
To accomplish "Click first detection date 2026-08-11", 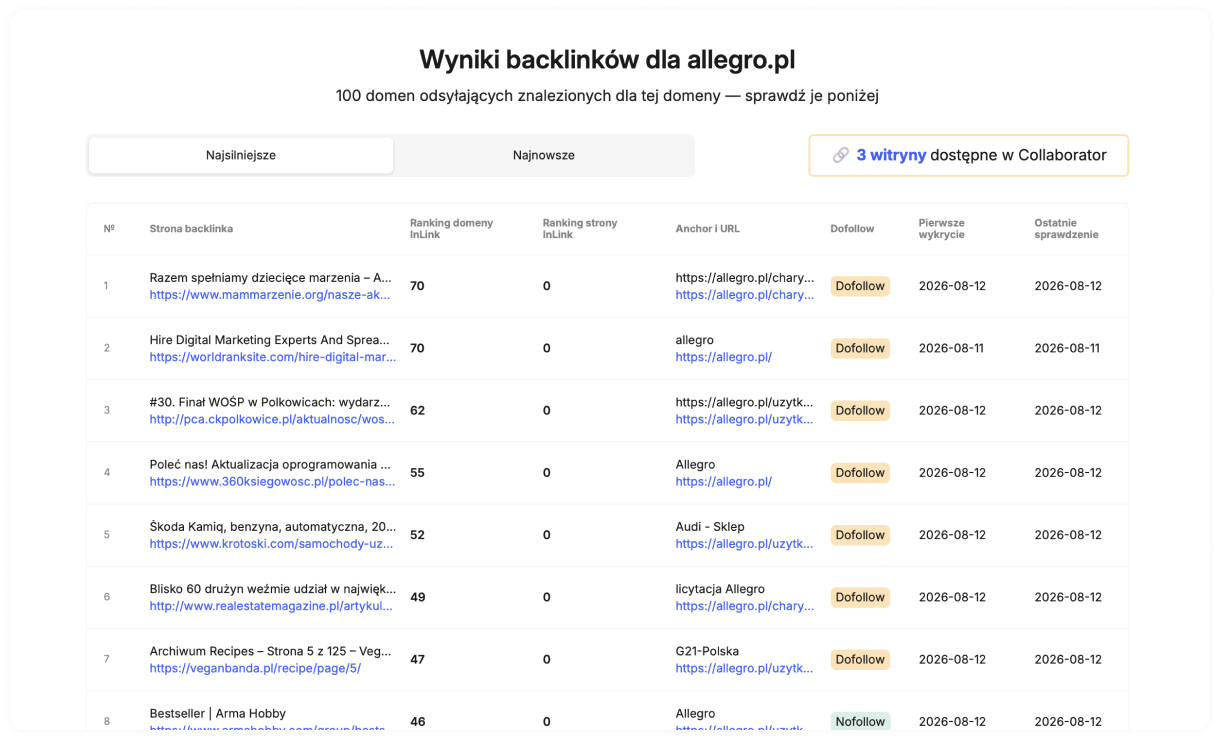I will click(x=952, y=348).
